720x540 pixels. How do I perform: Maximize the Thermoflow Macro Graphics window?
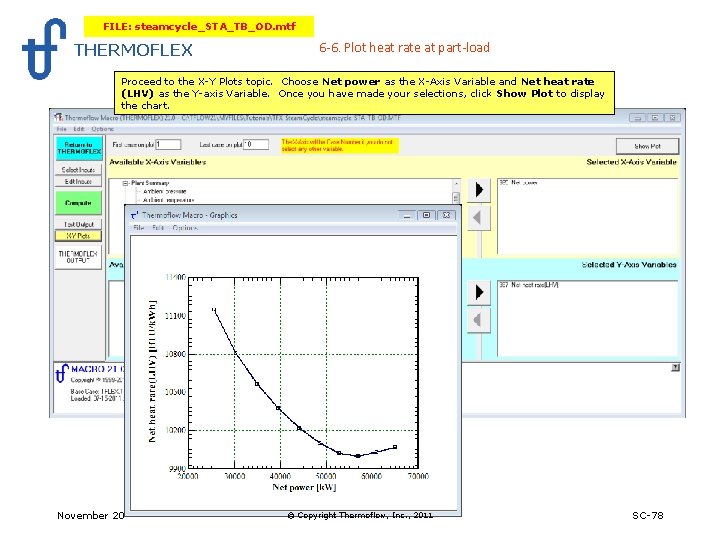pos(426,215)
